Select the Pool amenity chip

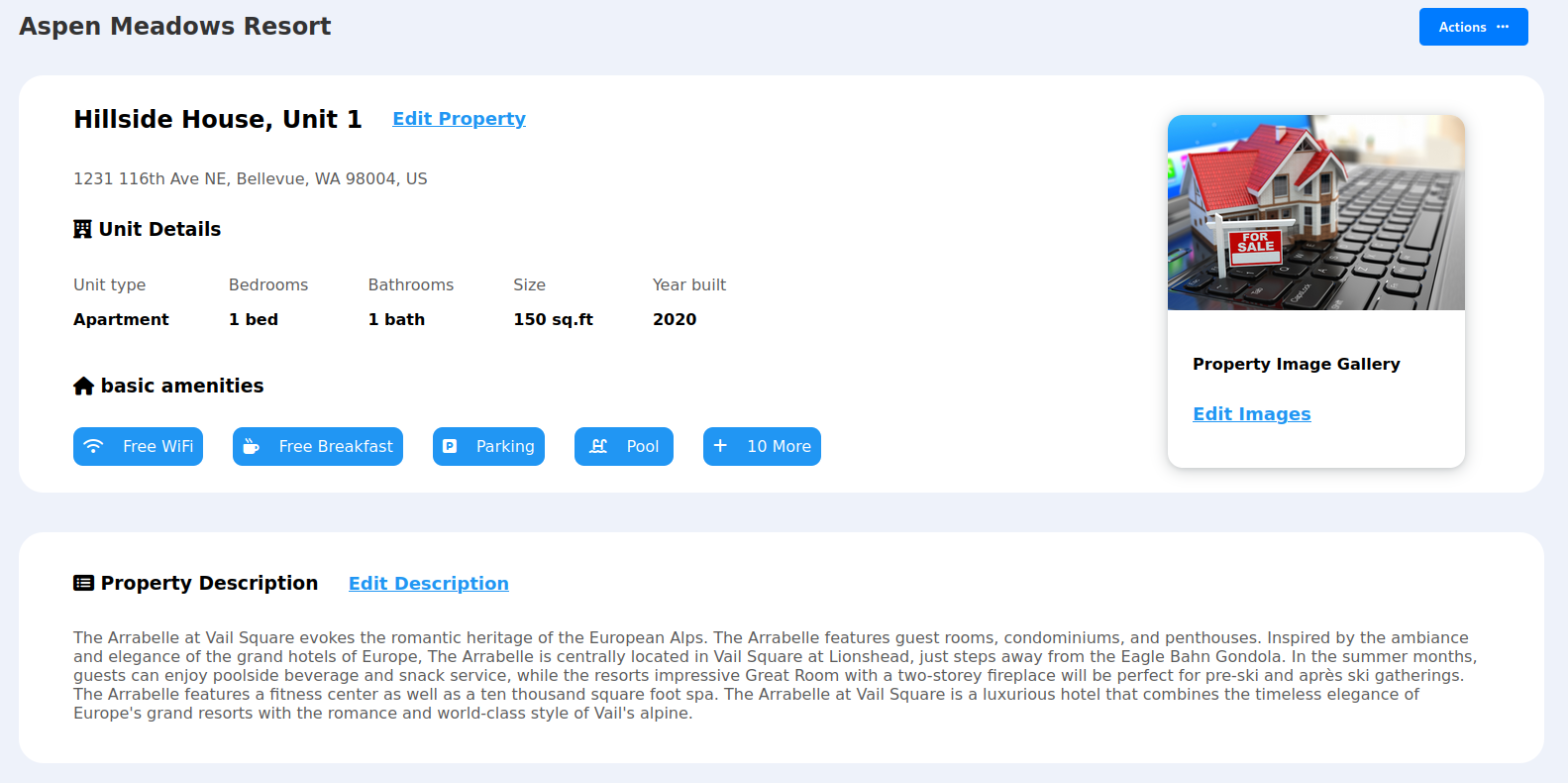click(x=624, y=446)
